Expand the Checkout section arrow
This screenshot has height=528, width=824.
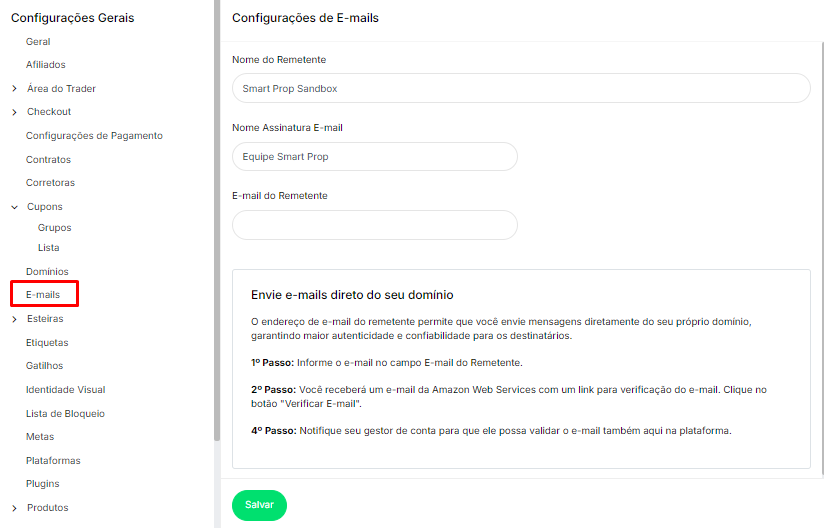[14, 112]
